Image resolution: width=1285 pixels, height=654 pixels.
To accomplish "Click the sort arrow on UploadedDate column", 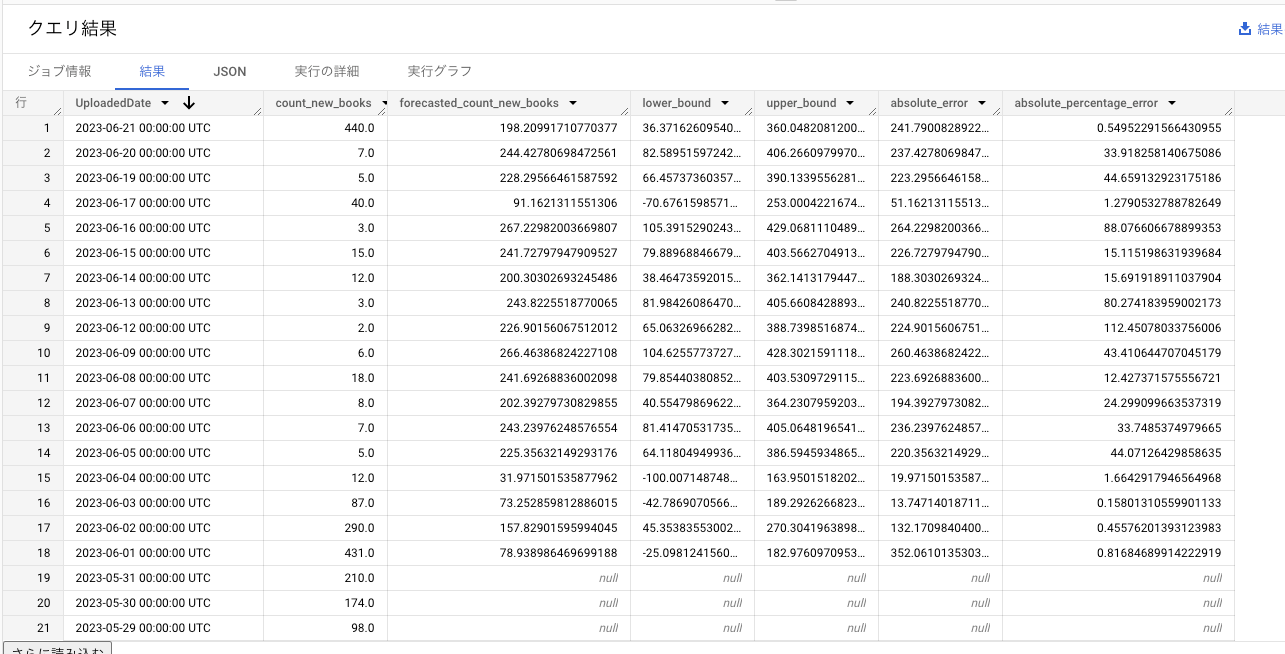I will tap(188, 103).
